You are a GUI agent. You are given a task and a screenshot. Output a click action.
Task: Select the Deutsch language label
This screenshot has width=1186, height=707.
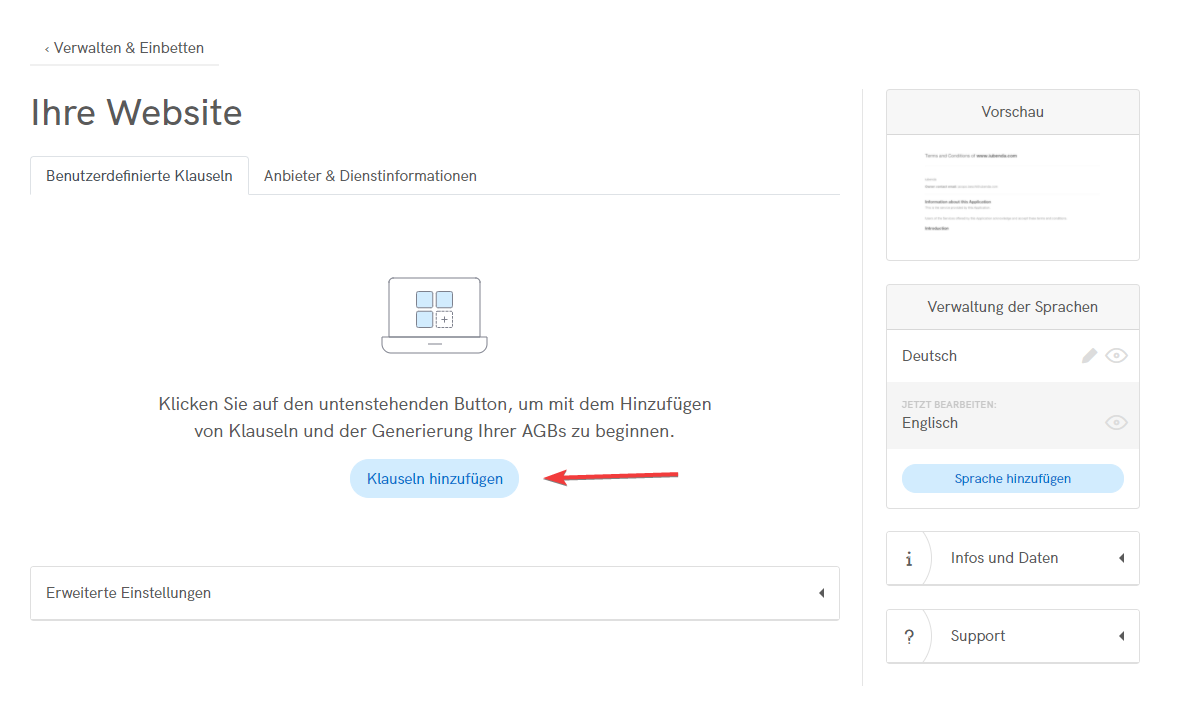(929, 356)
